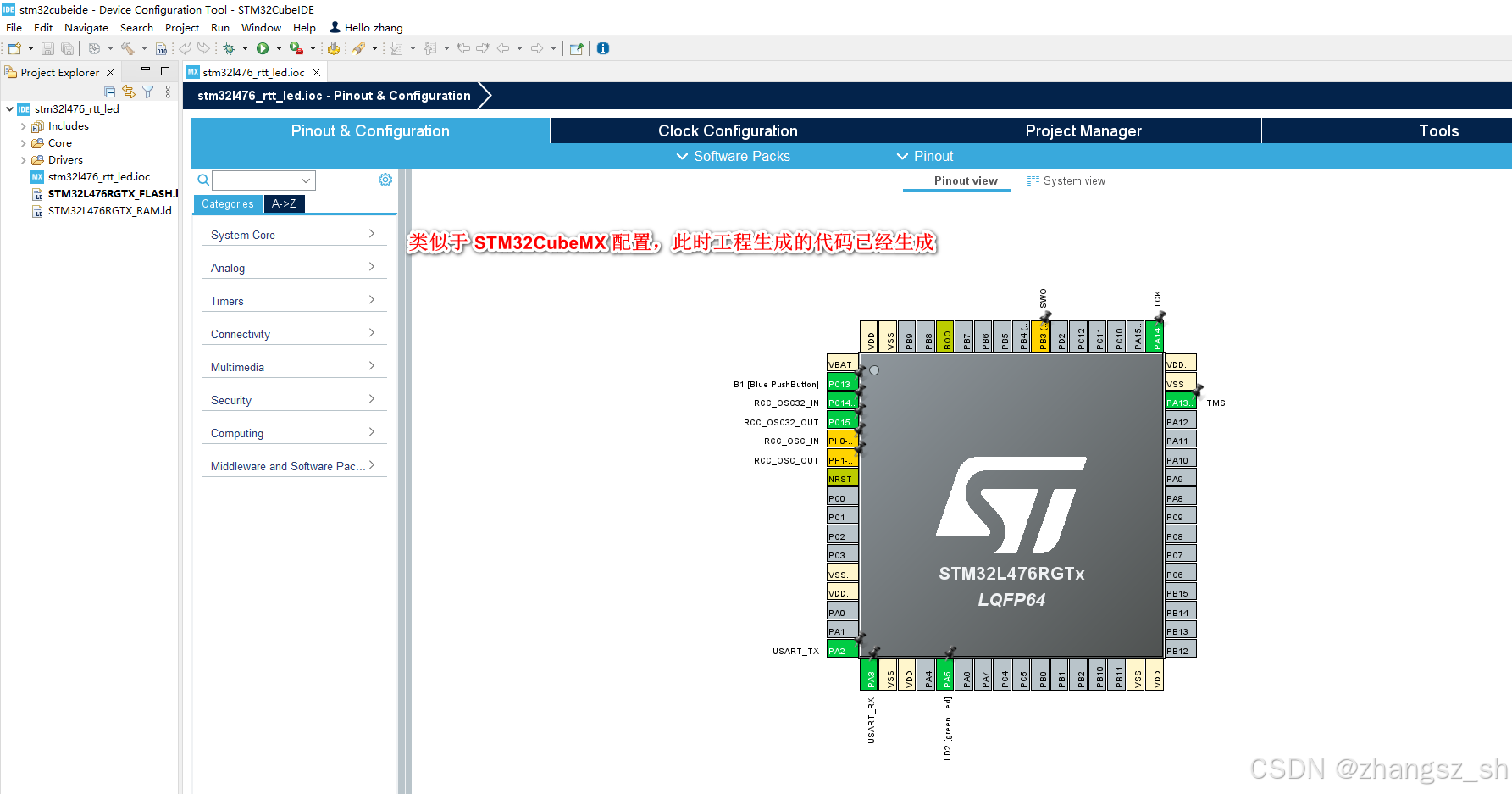Click the Hello zhang account link

(366, 28)
